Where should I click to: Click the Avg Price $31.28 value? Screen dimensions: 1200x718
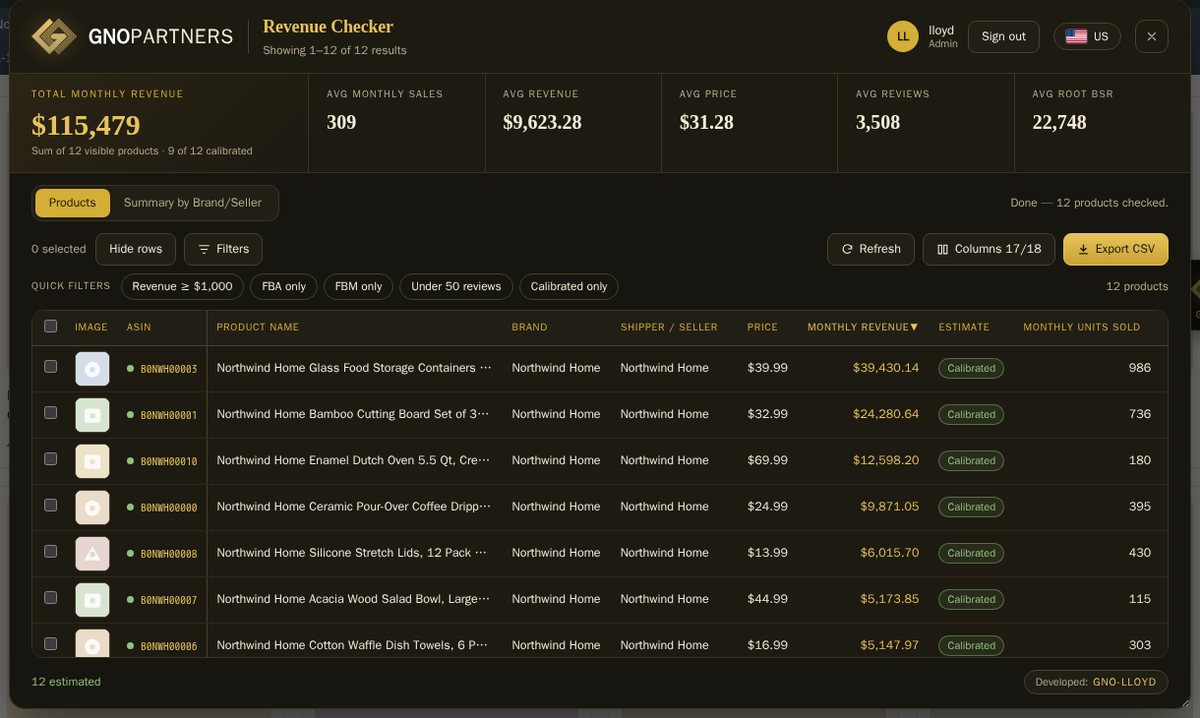pos(706,122)
